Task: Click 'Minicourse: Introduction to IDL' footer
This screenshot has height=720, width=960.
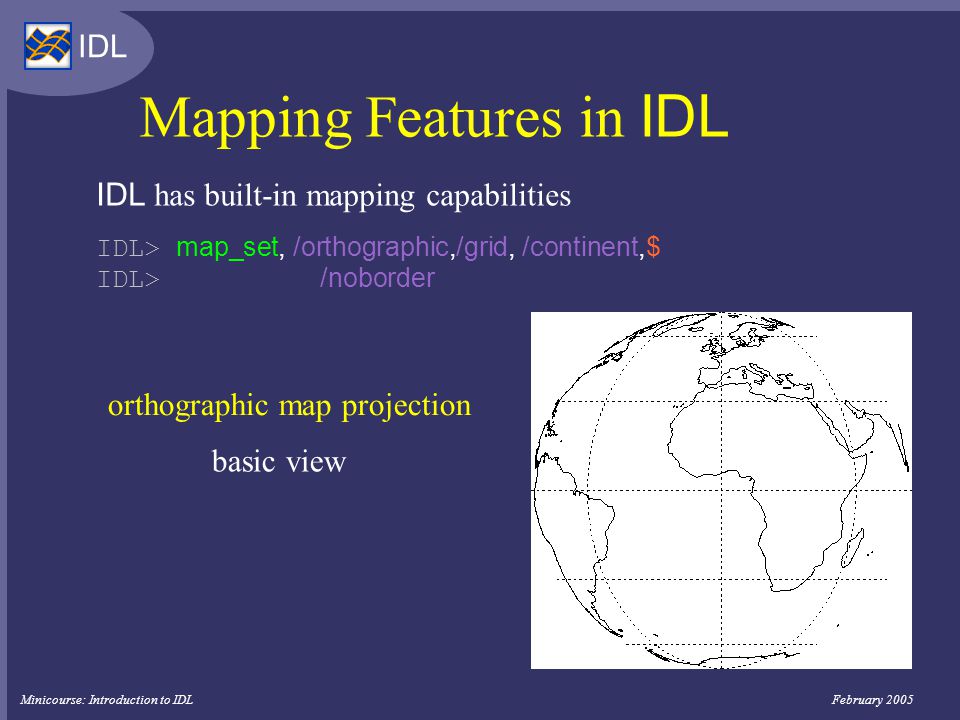Action: coord(107,699)
